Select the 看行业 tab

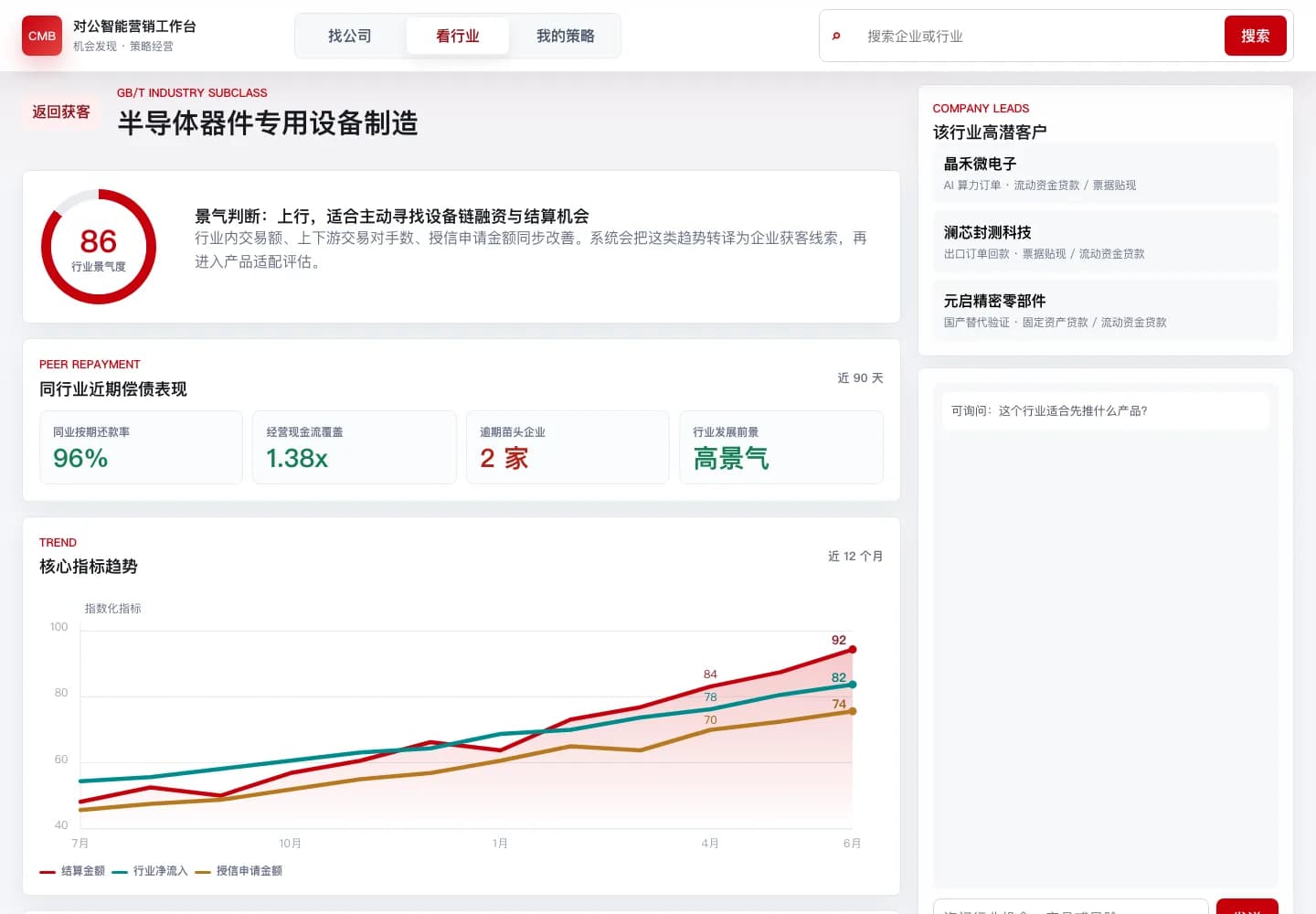coord(458,36)
